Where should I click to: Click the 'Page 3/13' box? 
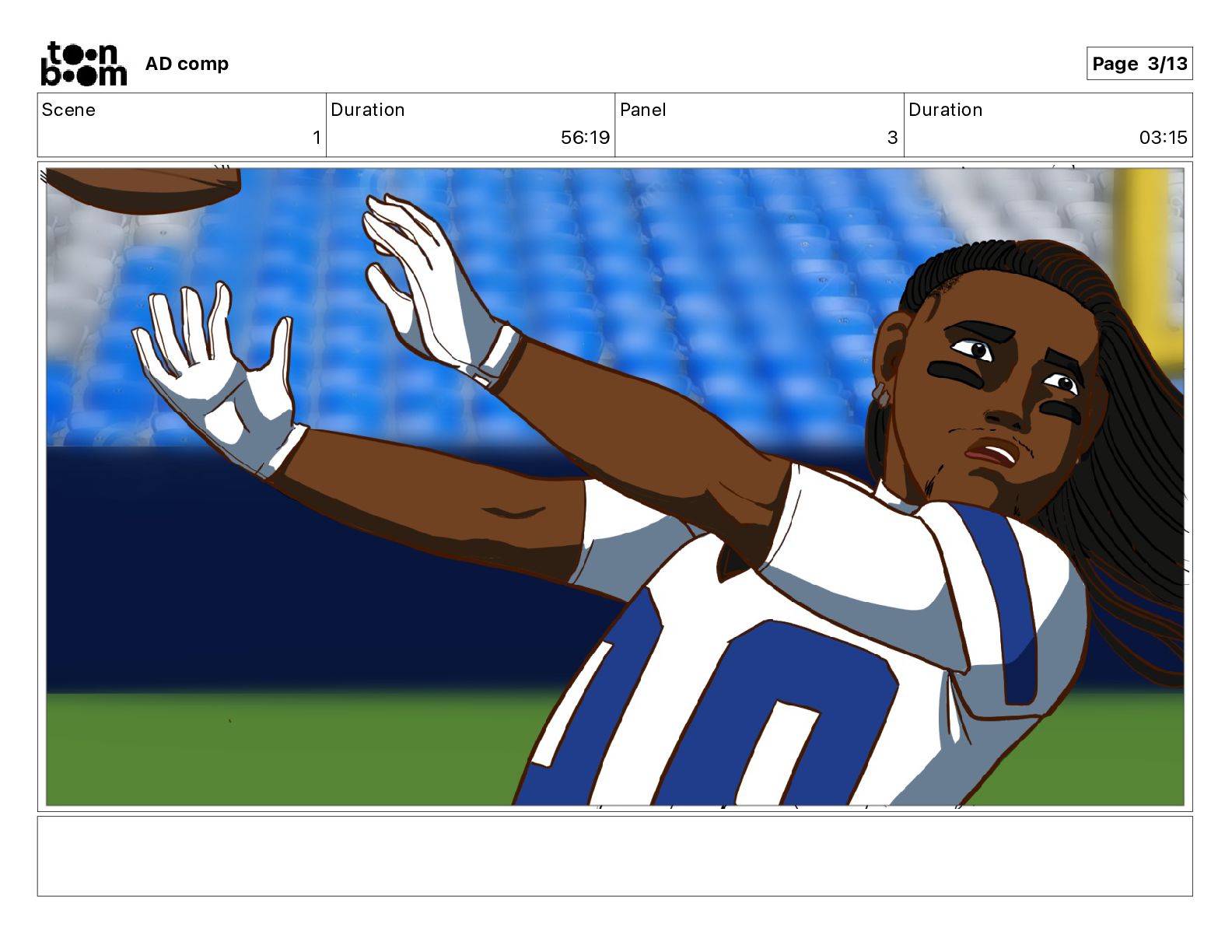pyautogui.click(x=1139, y=64)
